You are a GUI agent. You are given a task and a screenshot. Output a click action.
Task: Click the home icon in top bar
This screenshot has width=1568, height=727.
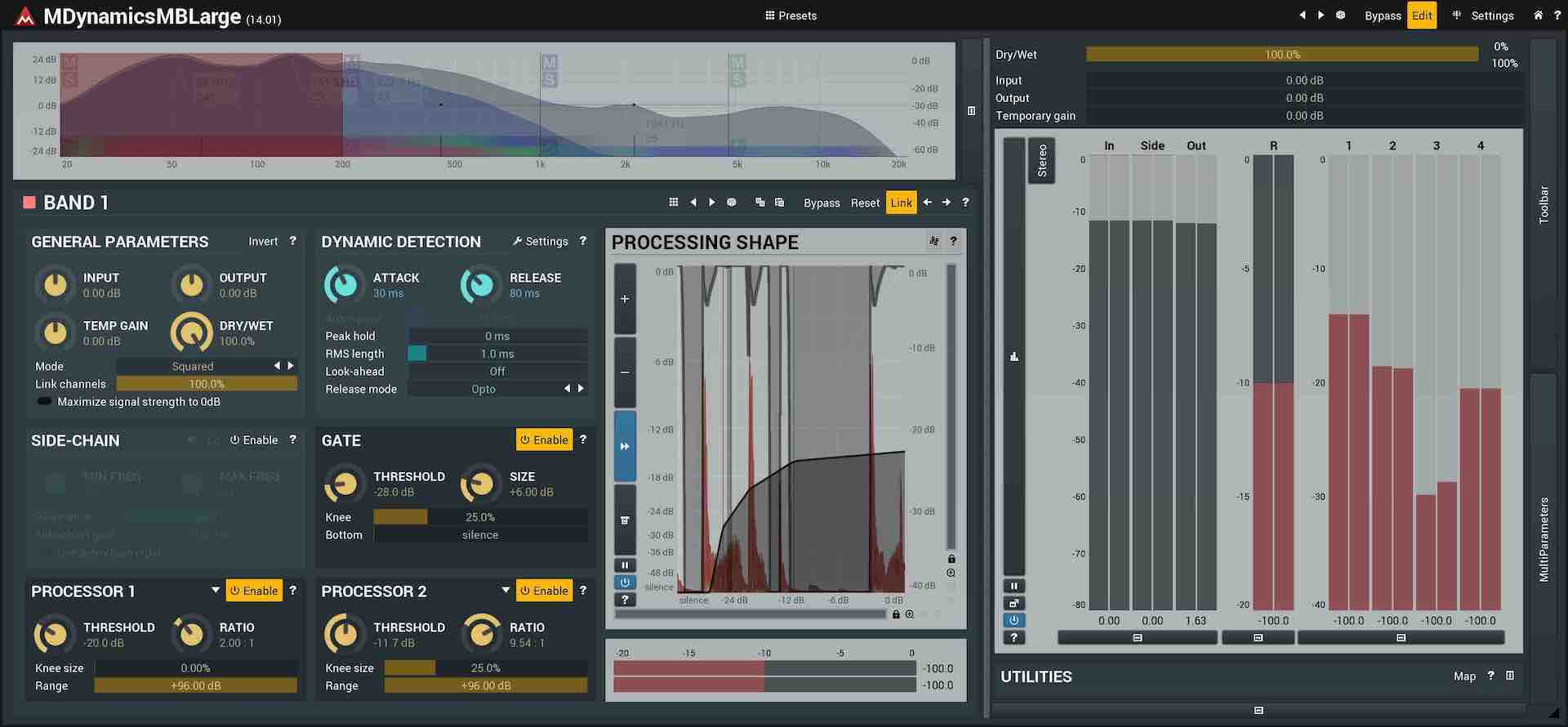1538,16
